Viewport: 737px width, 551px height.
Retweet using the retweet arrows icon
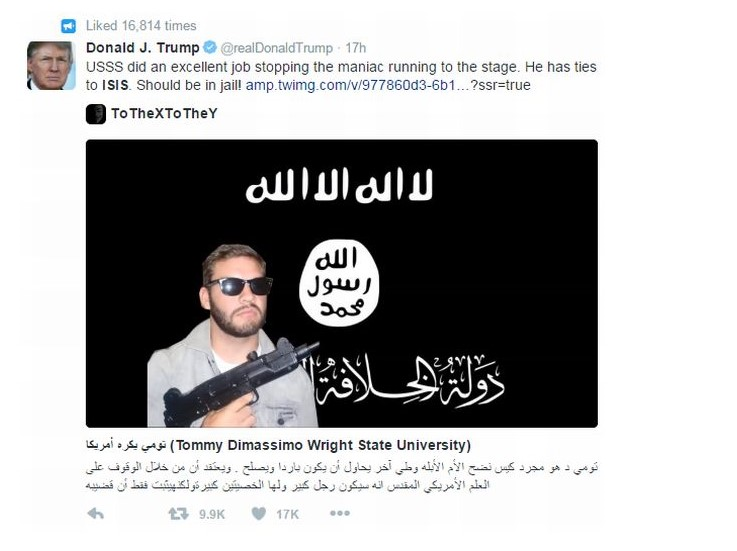179,513
